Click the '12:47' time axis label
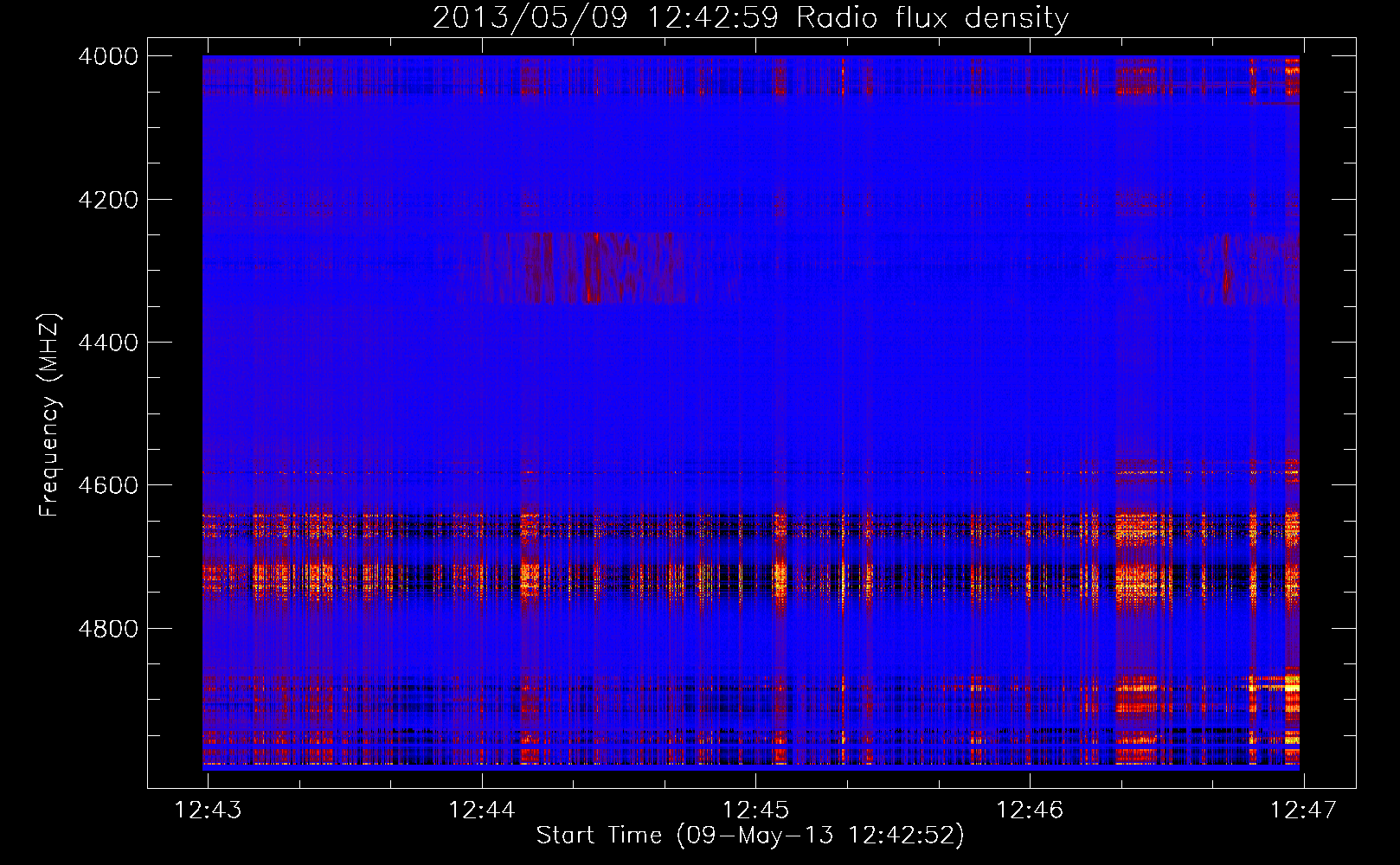The image size is (1400, 865). (x=1303, y=811)
